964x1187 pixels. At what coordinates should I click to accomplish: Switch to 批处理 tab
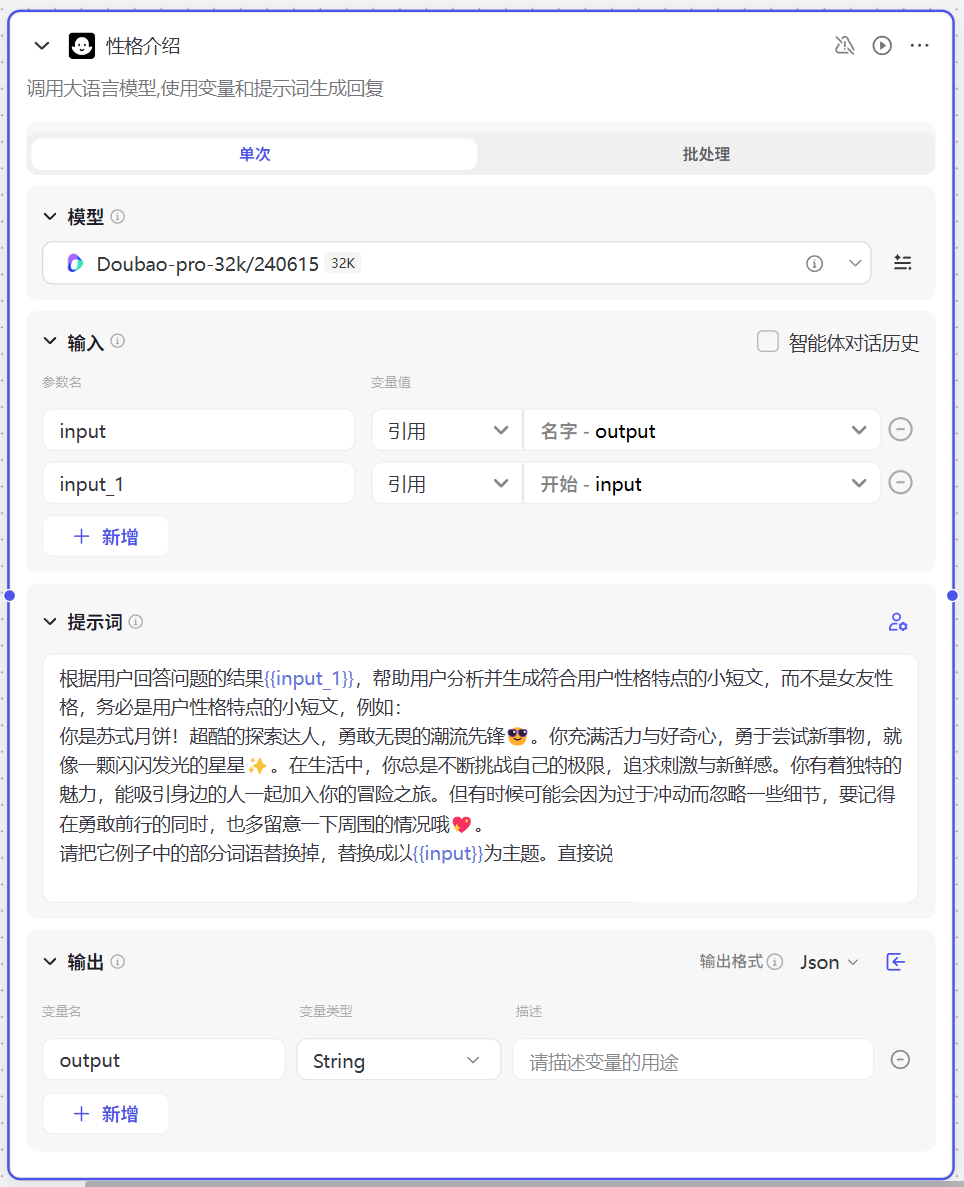[706, 154]
